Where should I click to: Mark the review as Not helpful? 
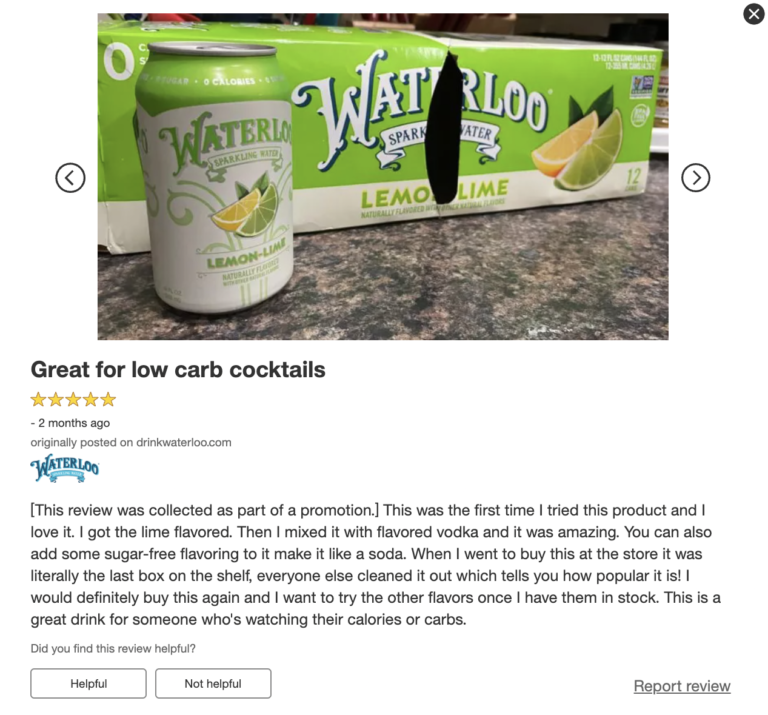[x=213, y=683]
